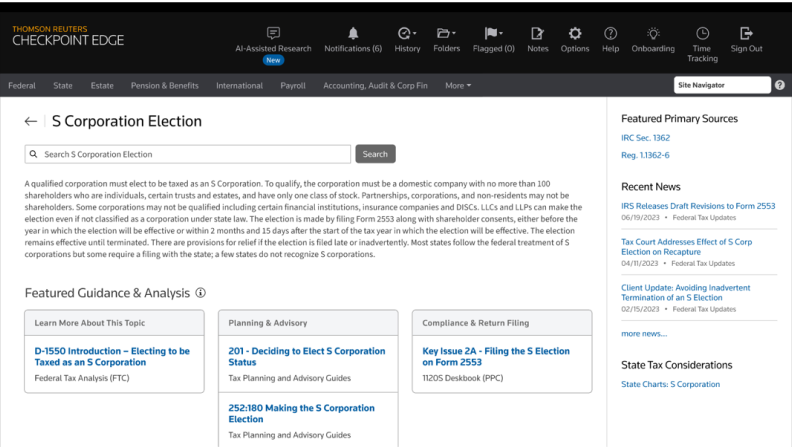This screenshot has width=792, height=447.
Task: Open the Notes icon
Action: point(537,33)
